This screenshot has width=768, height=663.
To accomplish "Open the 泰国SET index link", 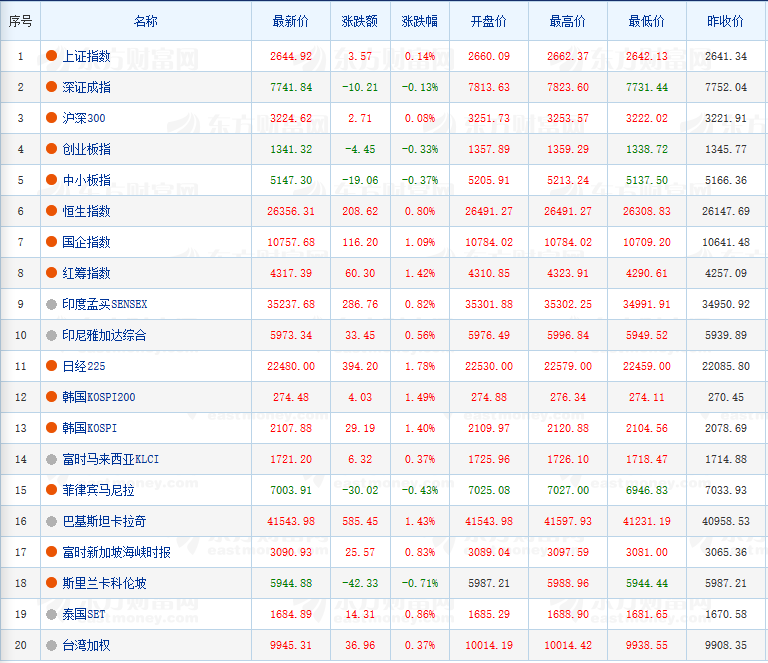I will coord(84,614).
